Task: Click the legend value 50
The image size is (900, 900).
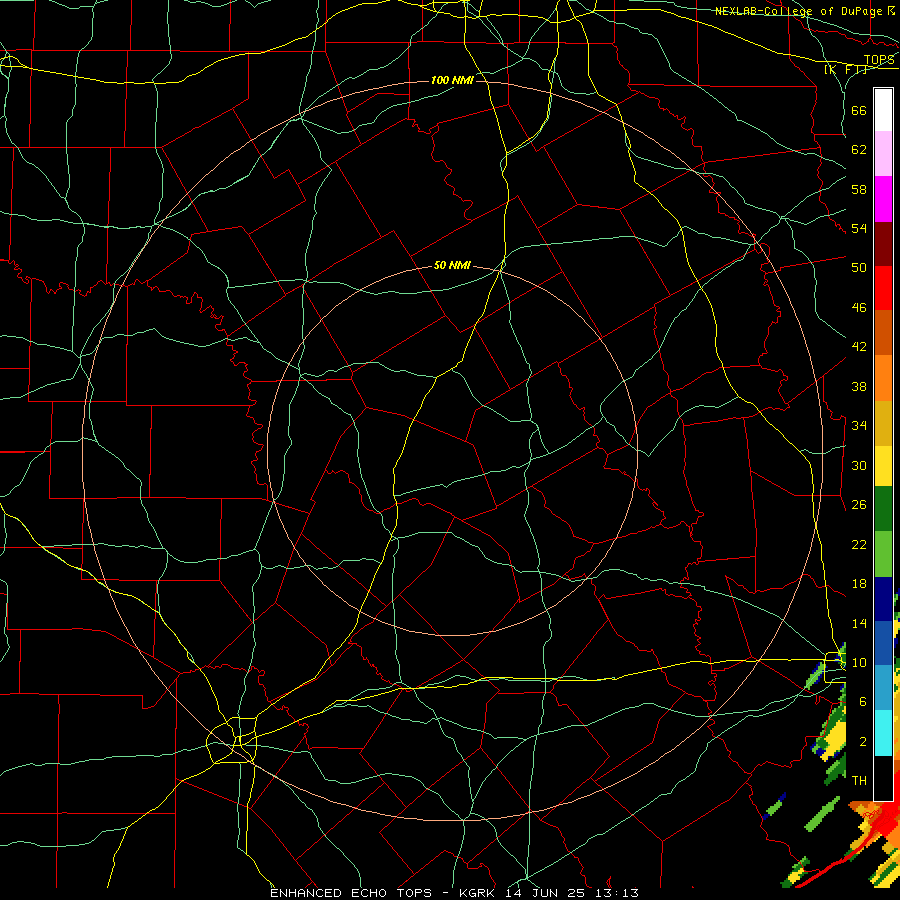Action: tap(859, 268)
